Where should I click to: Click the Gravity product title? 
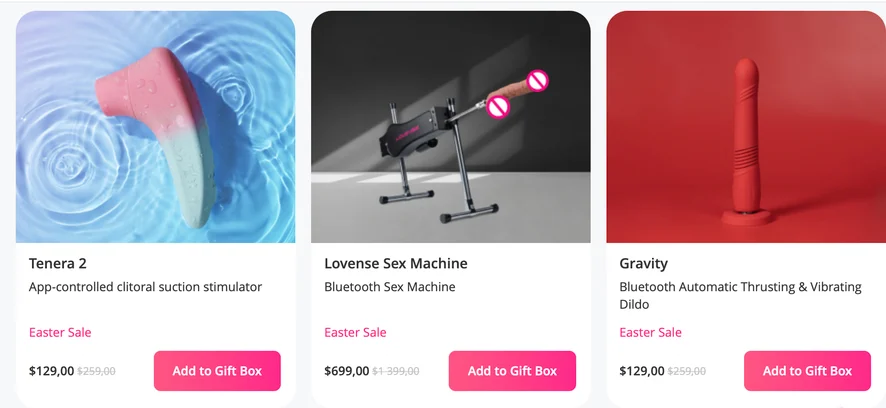[644, 264]
